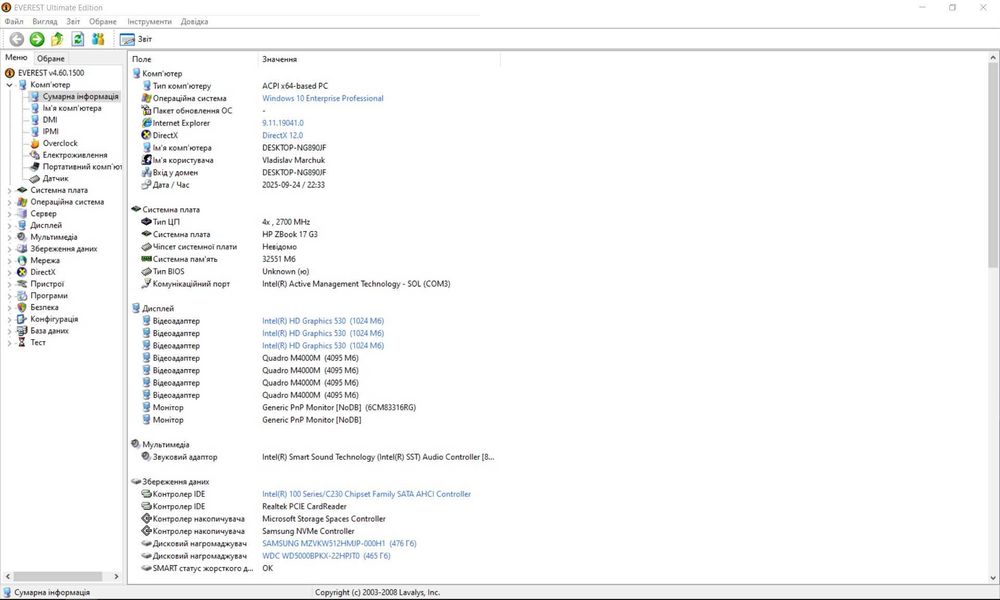Click the Портативний комп'ютер laptop icon
Screen dimensions: 1000x600
(35, 166)
